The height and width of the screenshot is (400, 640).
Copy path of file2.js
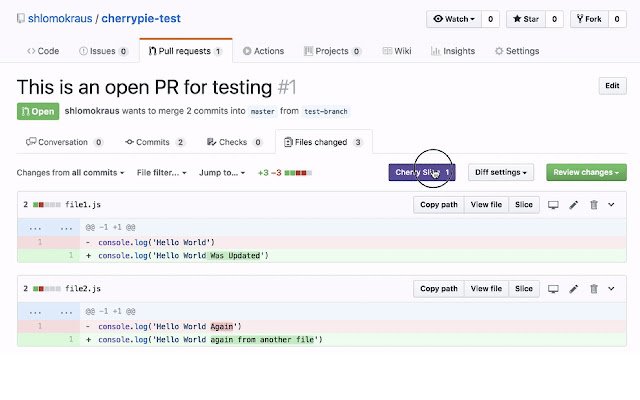tap(439, 289)
